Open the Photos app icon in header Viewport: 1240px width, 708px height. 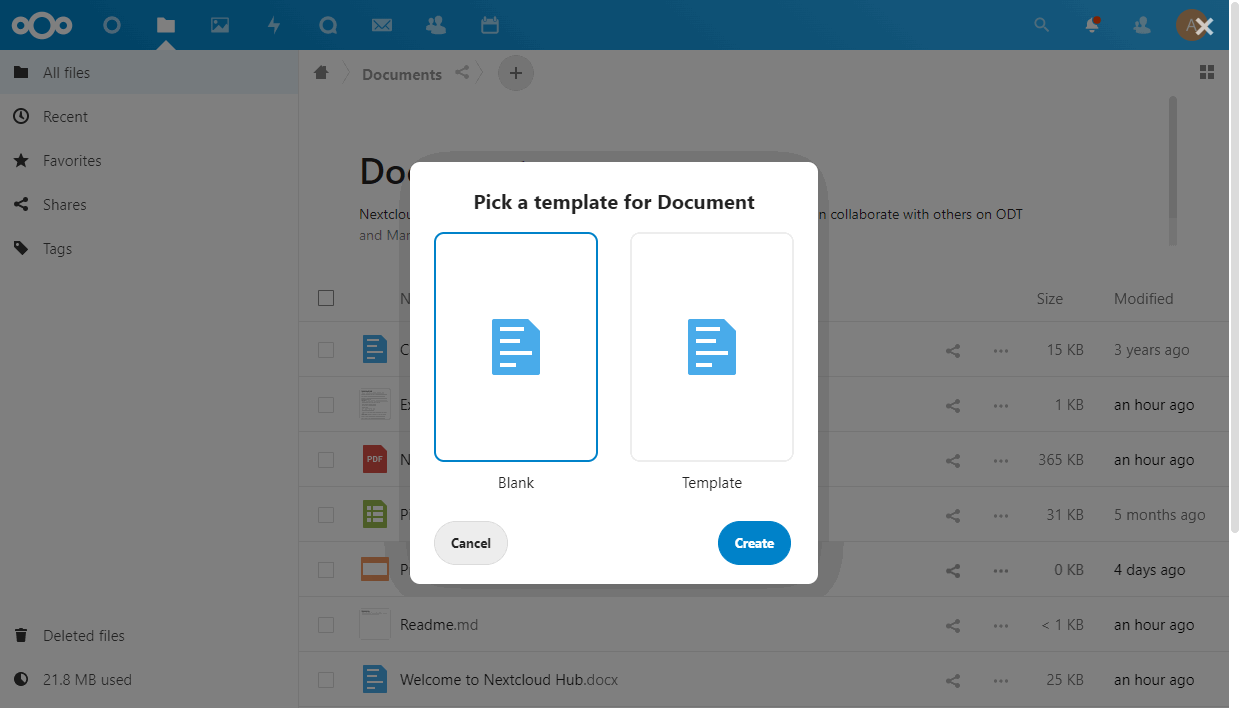[x=220, y=25]
